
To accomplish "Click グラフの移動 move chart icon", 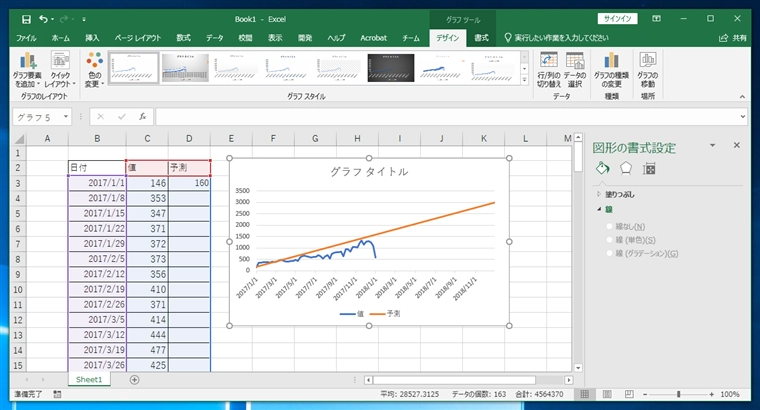I will tap(648, 70).
